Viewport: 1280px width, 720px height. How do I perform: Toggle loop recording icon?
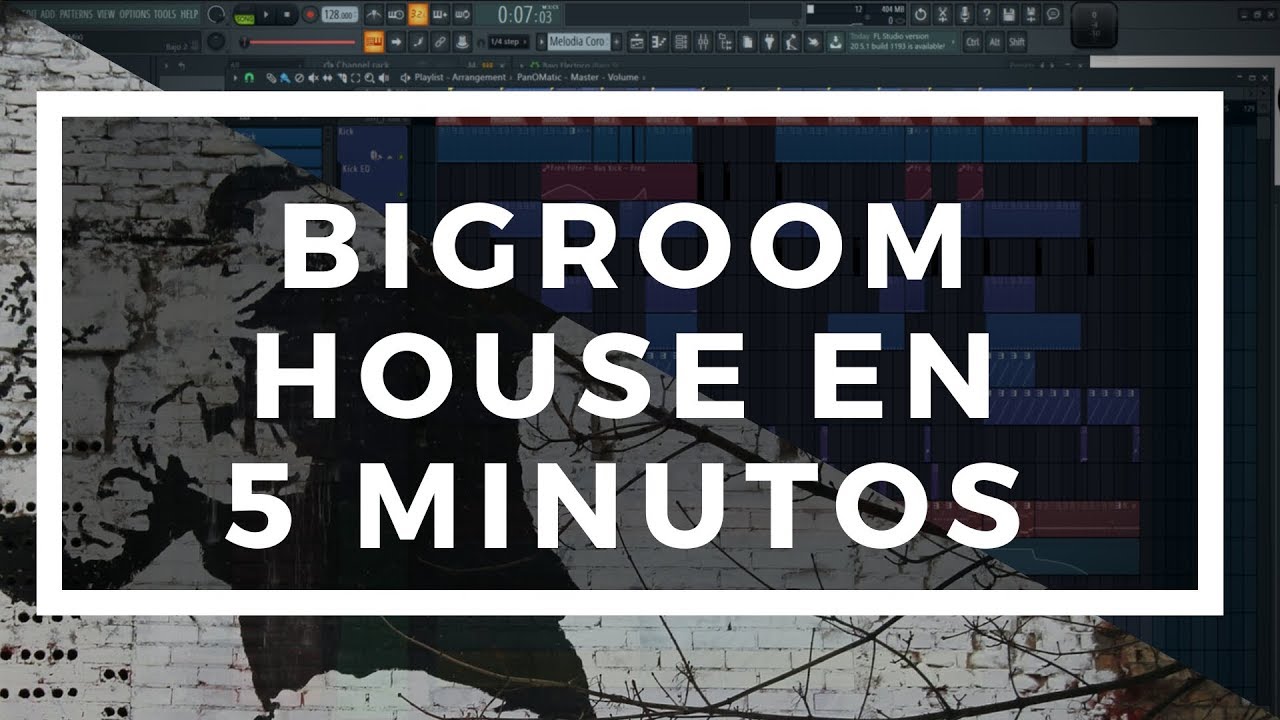(x=462, y=15)
